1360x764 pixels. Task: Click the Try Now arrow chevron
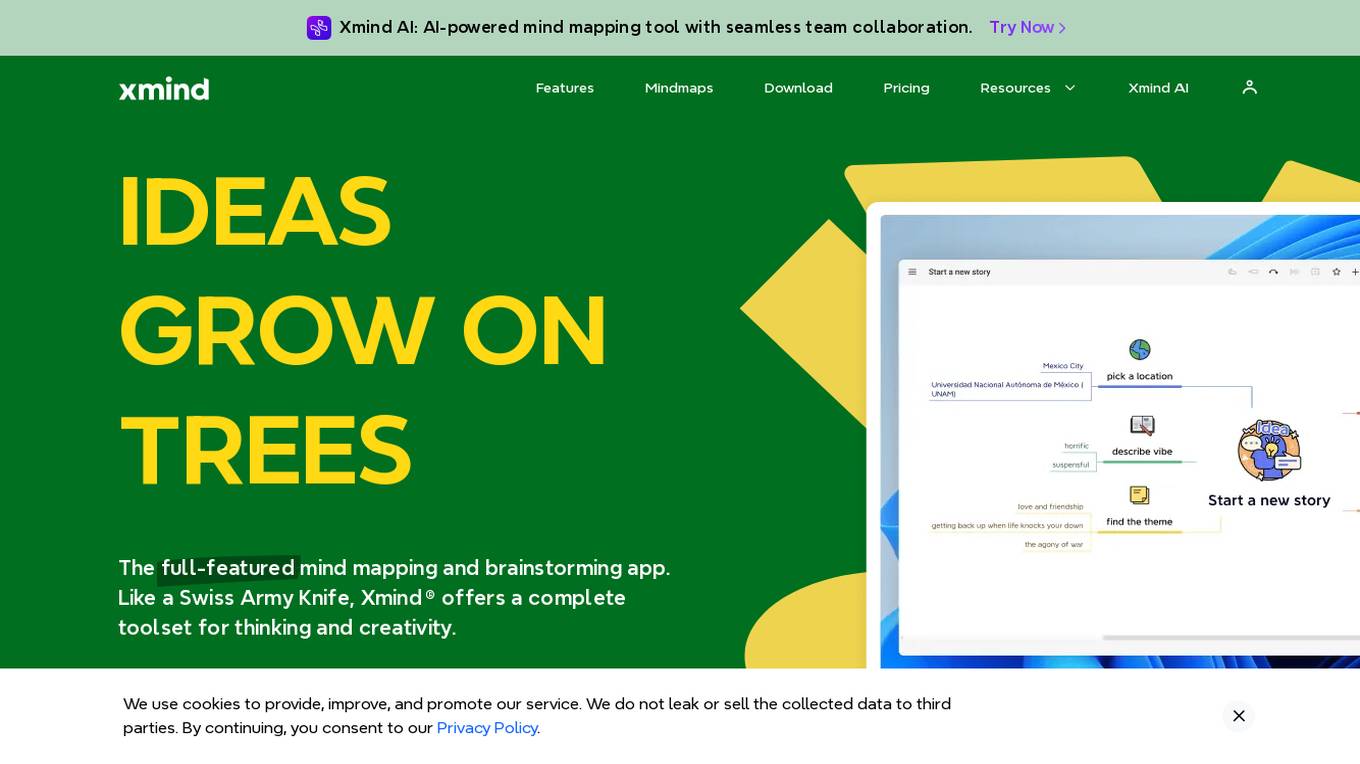click(x=1062, y=28)
